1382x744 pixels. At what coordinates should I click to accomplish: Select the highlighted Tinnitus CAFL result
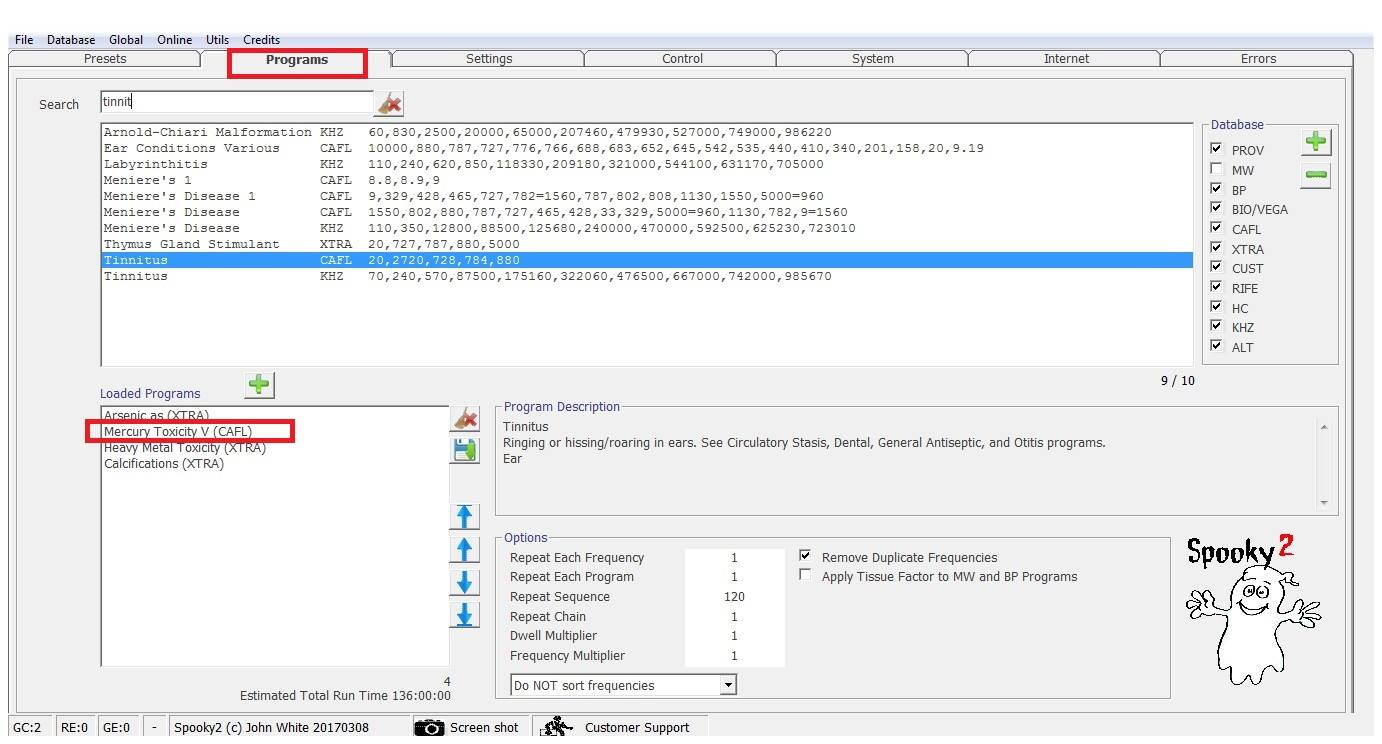[647, 260]
